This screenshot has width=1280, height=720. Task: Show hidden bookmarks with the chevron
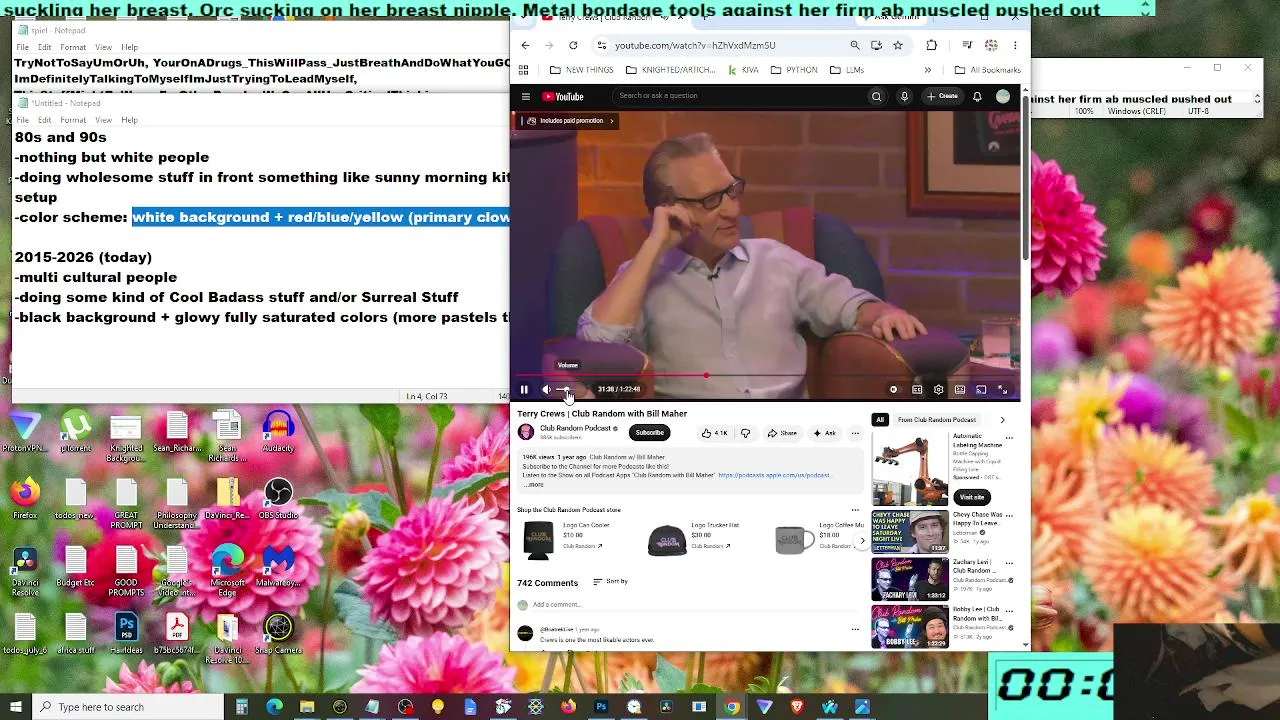[x=928, y=70]
